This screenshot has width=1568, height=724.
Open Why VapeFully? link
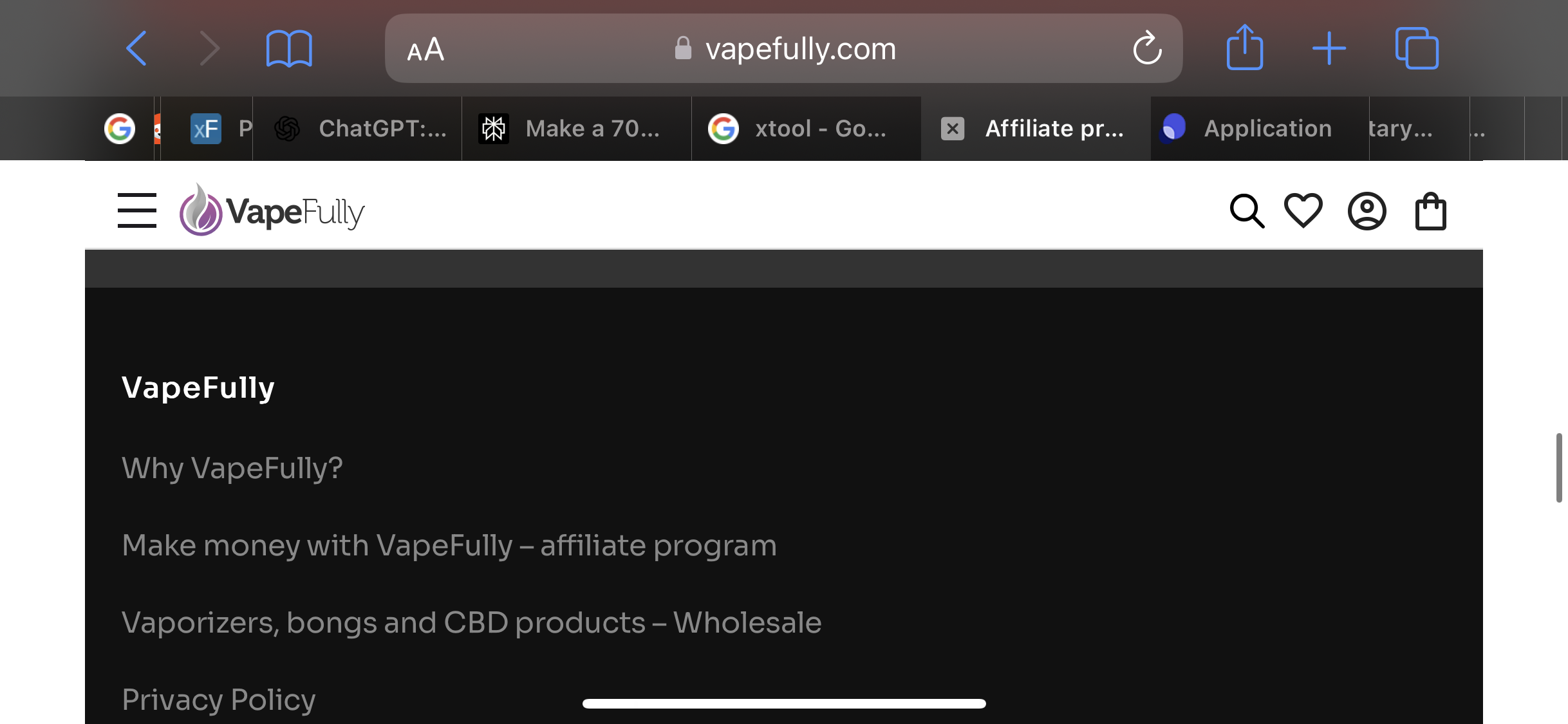pyautogui.click(x=232, y=468)
